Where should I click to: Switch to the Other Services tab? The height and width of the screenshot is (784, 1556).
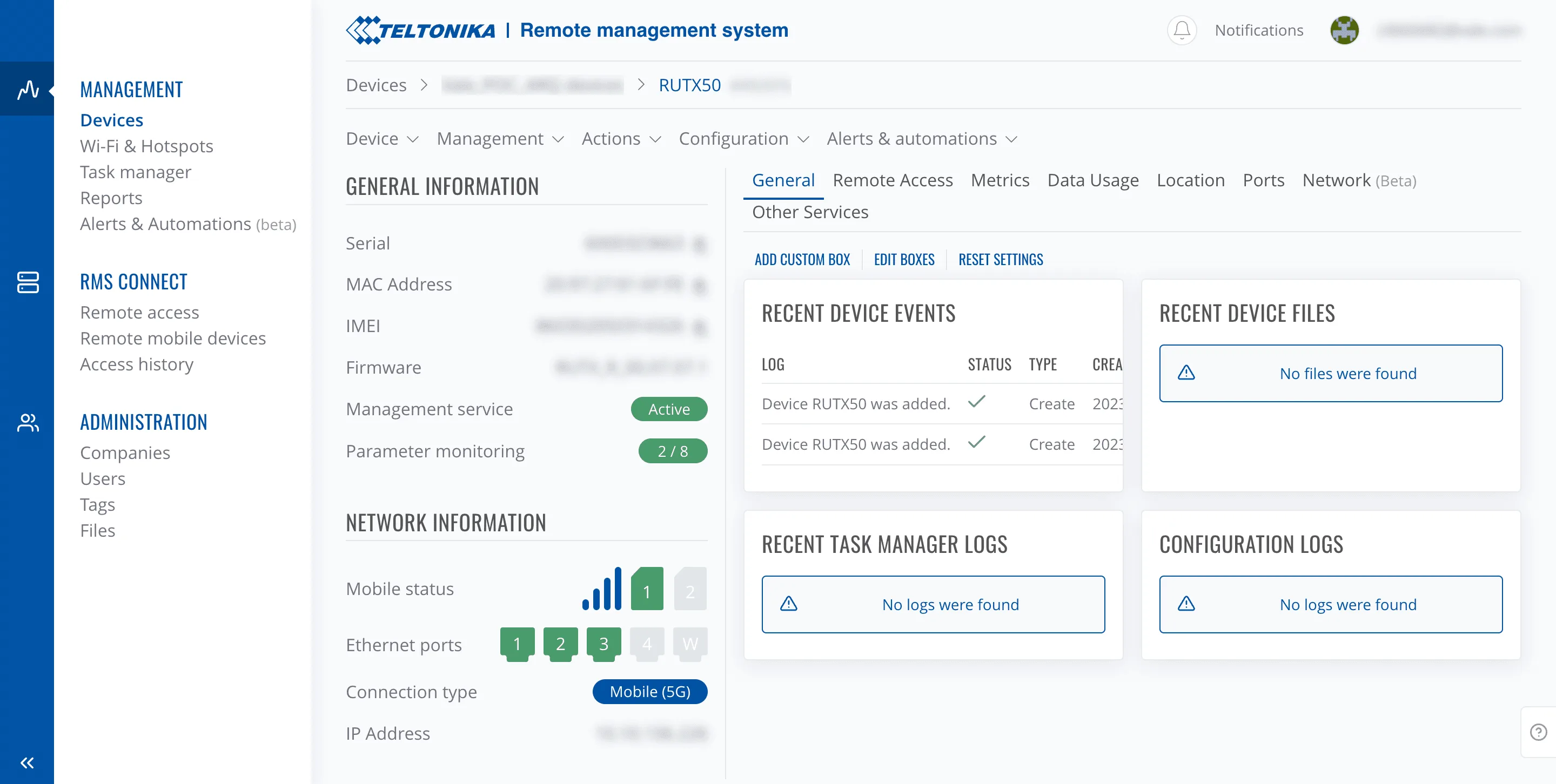tap(810, 212)
